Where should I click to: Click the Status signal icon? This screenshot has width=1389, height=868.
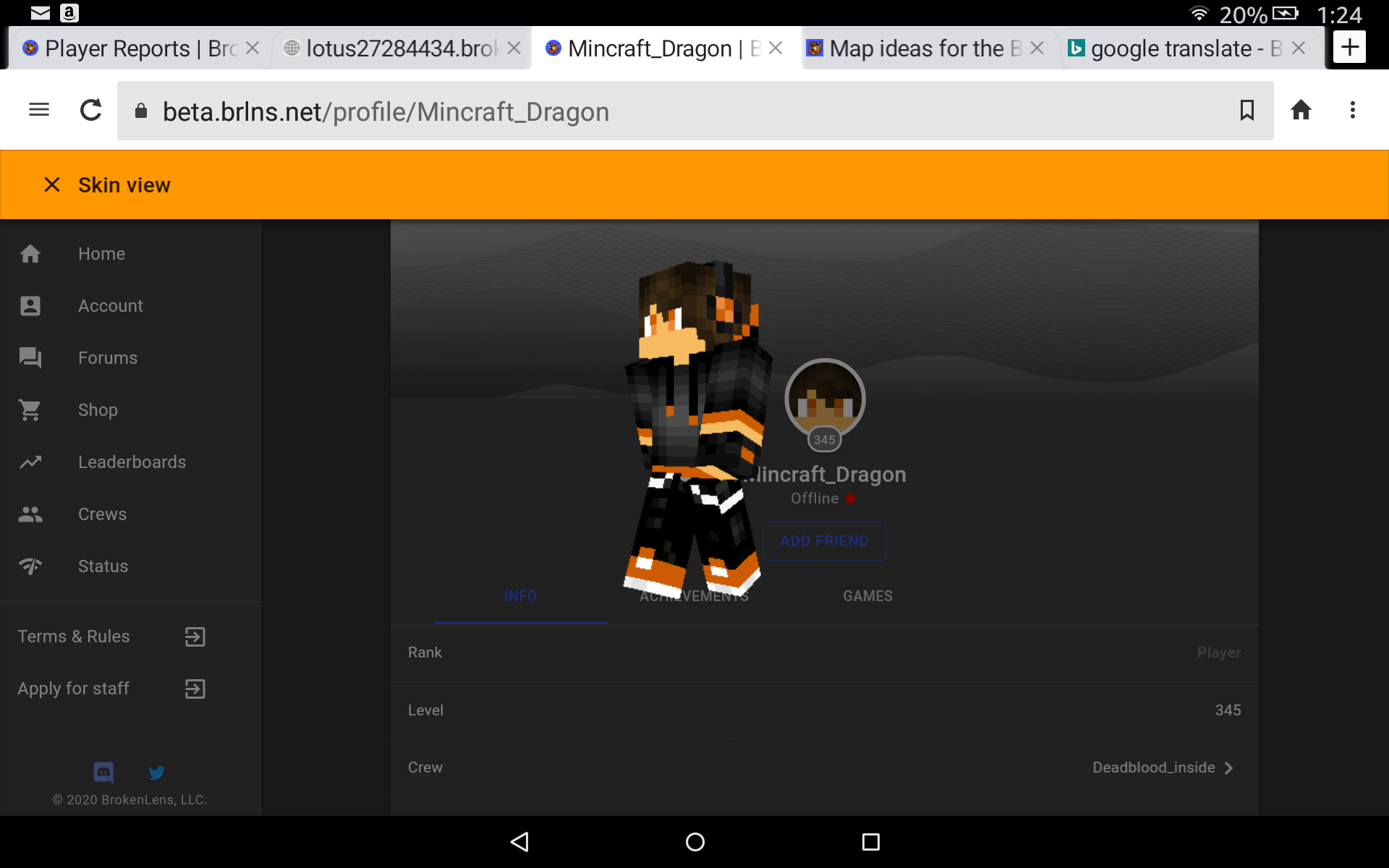30,566
